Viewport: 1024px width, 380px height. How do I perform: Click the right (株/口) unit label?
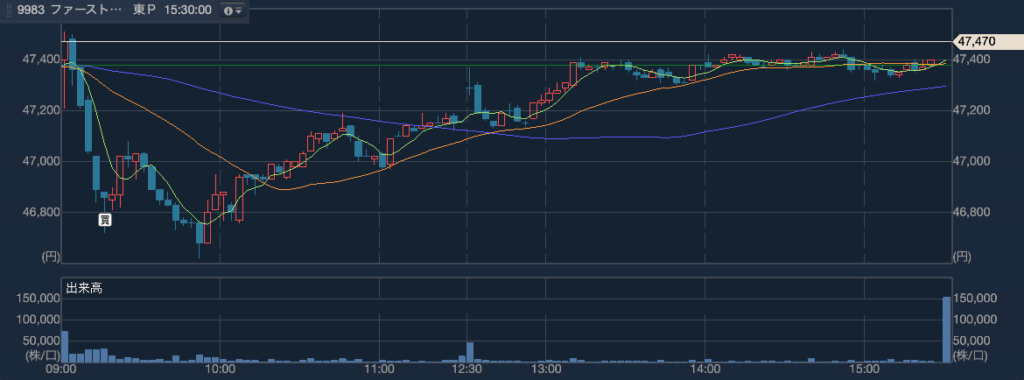tap(970, 356)
